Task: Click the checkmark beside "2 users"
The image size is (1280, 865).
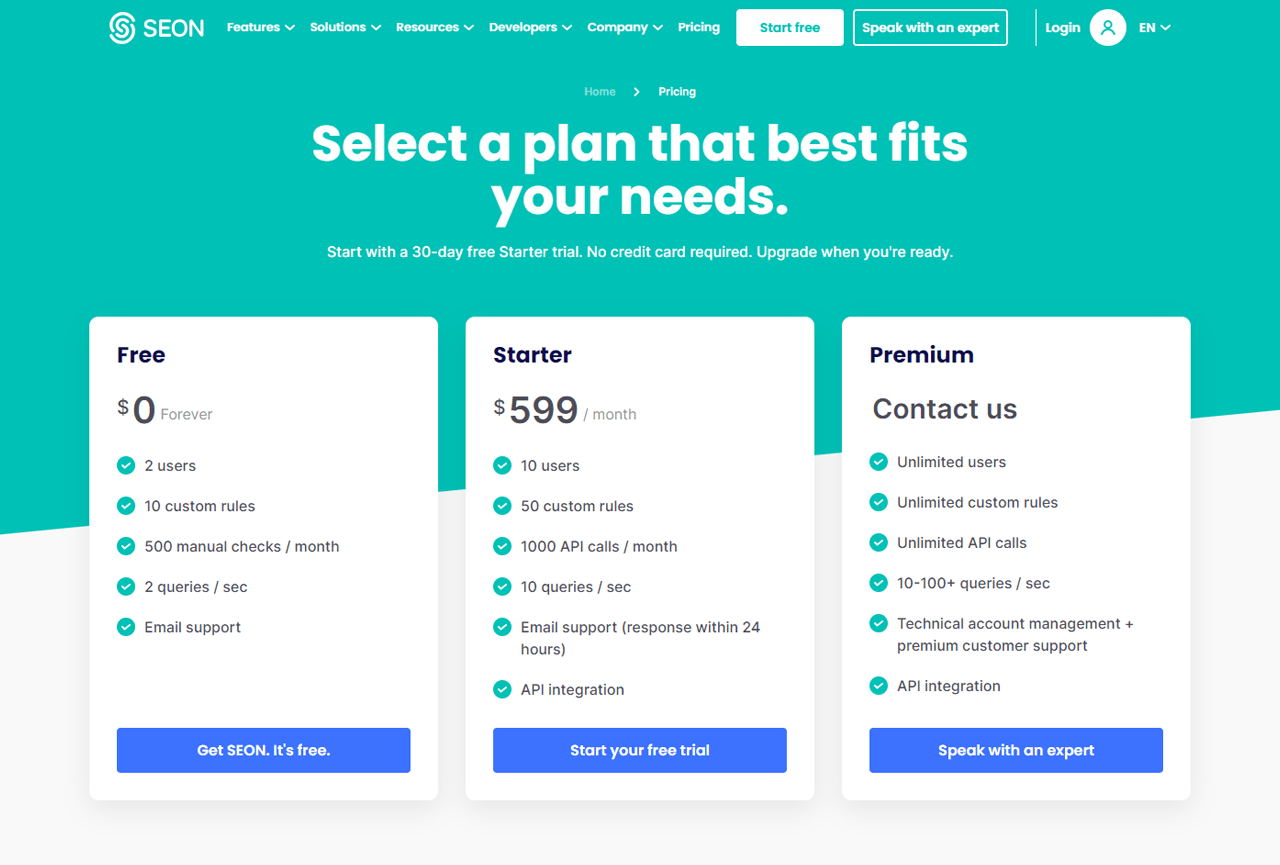Action: [125, 465]
